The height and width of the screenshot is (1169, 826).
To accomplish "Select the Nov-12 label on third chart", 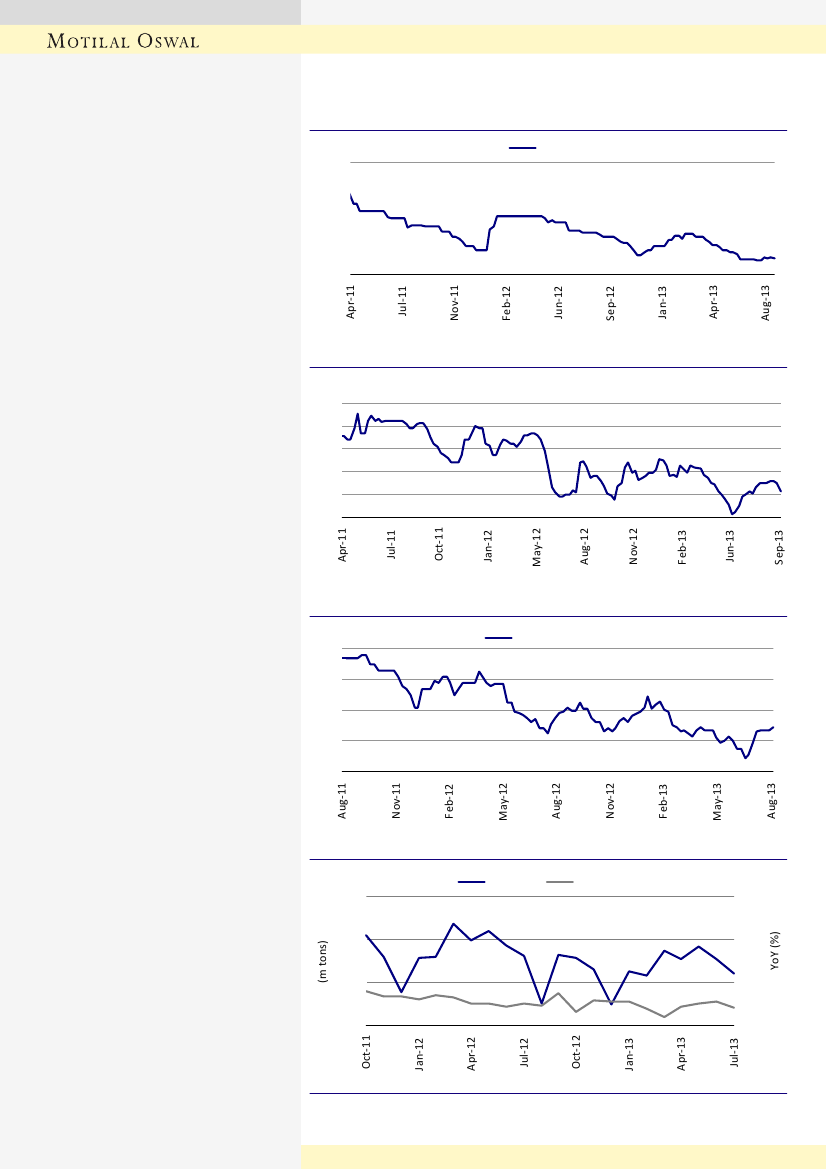I will tap(610, 802).
